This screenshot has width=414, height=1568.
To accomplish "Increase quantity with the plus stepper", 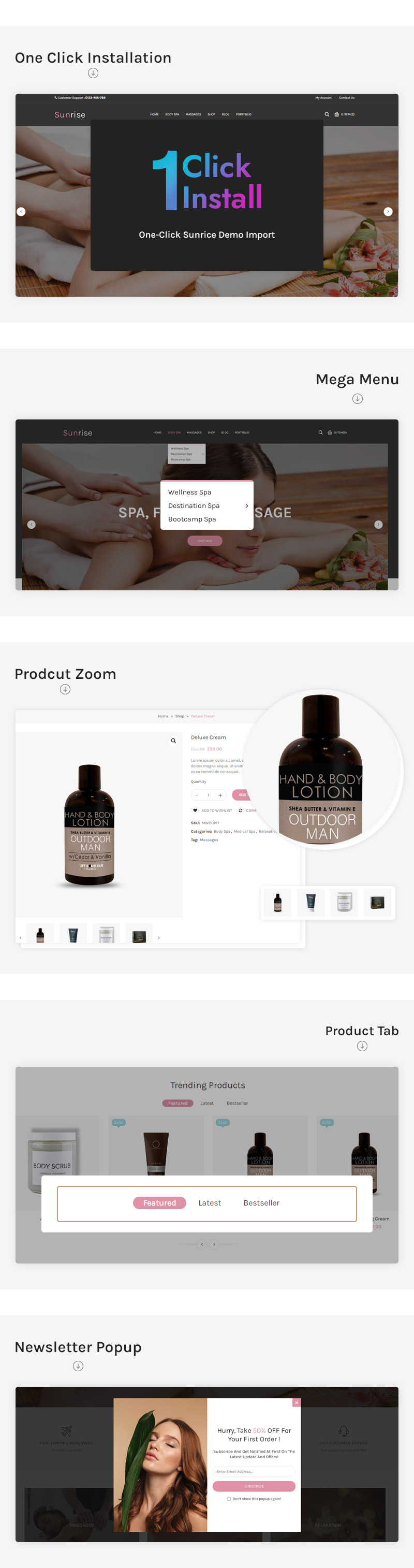I will [220, 795].
